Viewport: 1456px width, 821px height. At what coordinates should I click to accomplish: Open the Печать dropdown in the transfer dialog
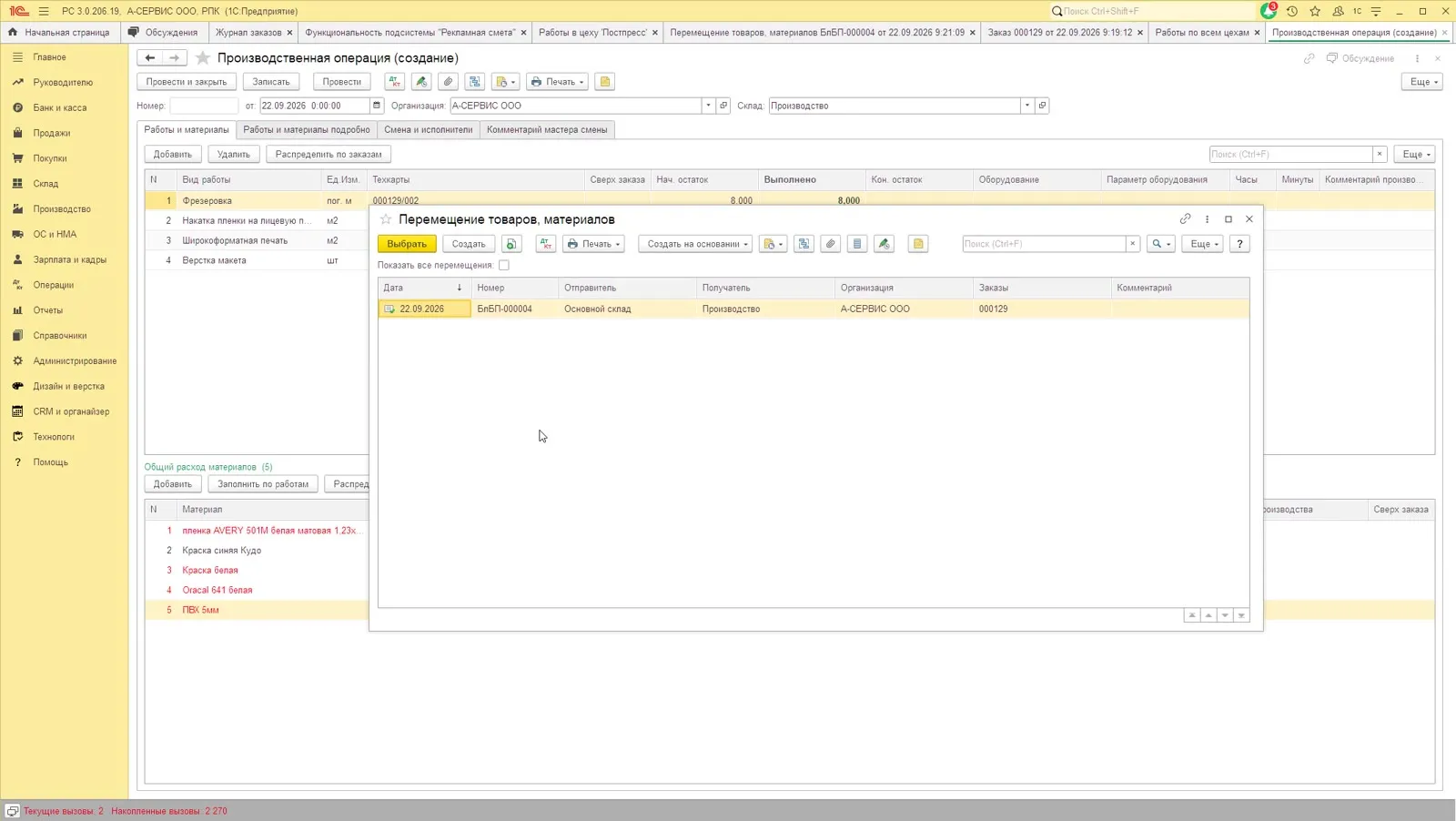pos(593,244)
